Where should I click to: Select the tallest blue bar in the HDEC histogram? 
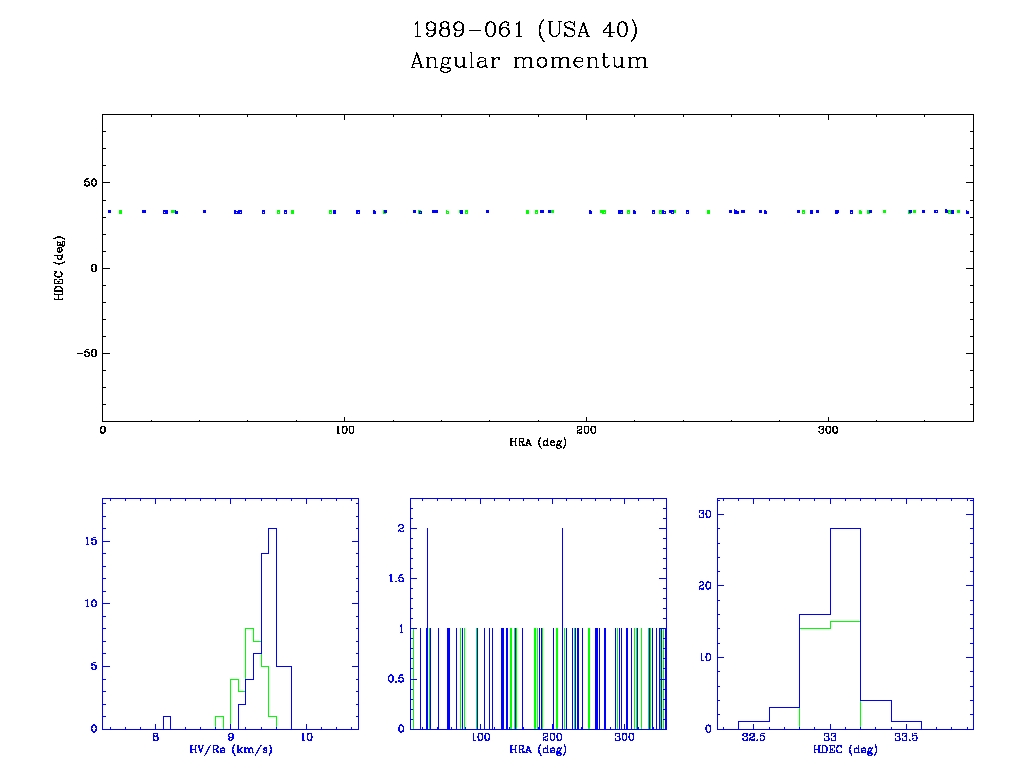pyautogui.click(x=845, y=630)
